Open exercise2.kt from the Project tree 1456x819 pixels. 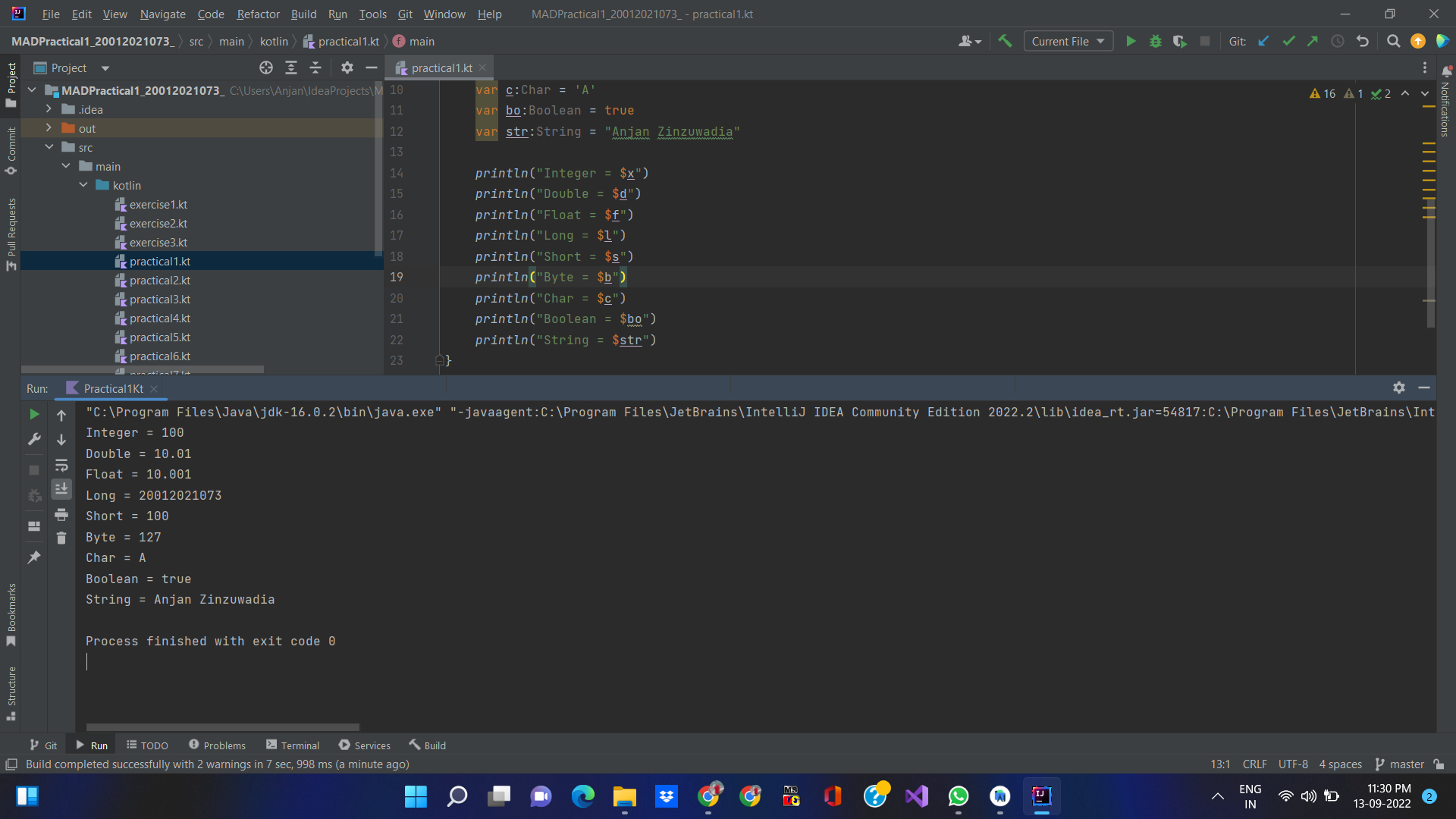tap(158, 223)
